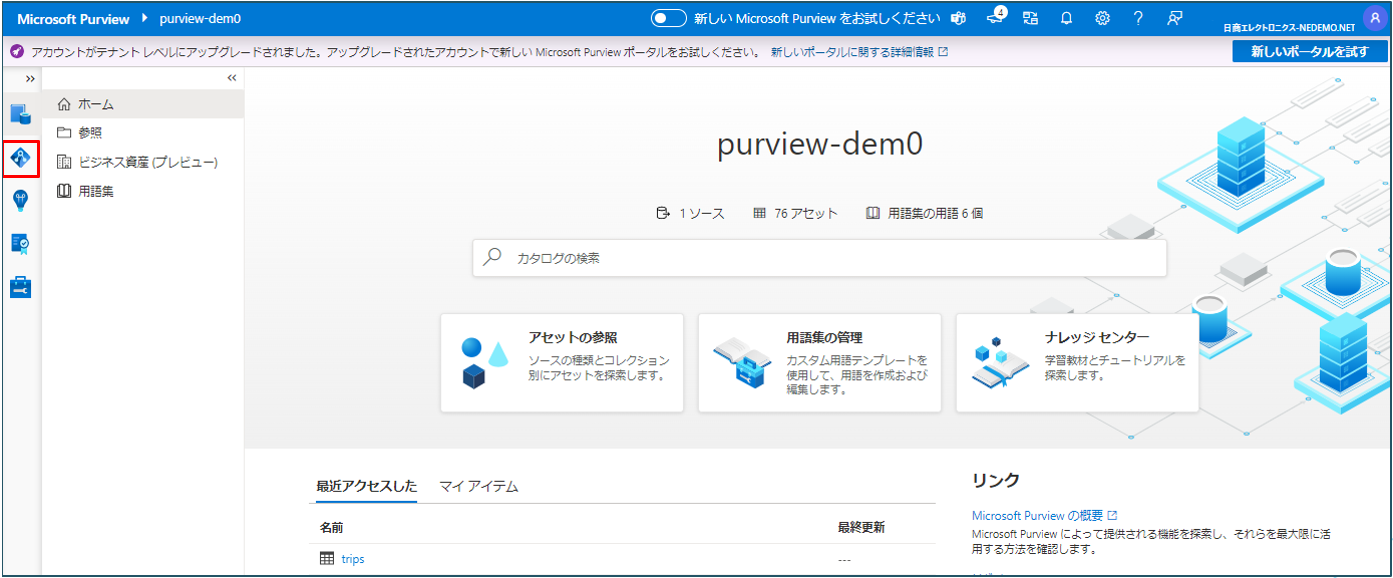Screen dimensions: 1393x578
Task: Click the Microsoft Teams icon in header
Action: (959, 19)
